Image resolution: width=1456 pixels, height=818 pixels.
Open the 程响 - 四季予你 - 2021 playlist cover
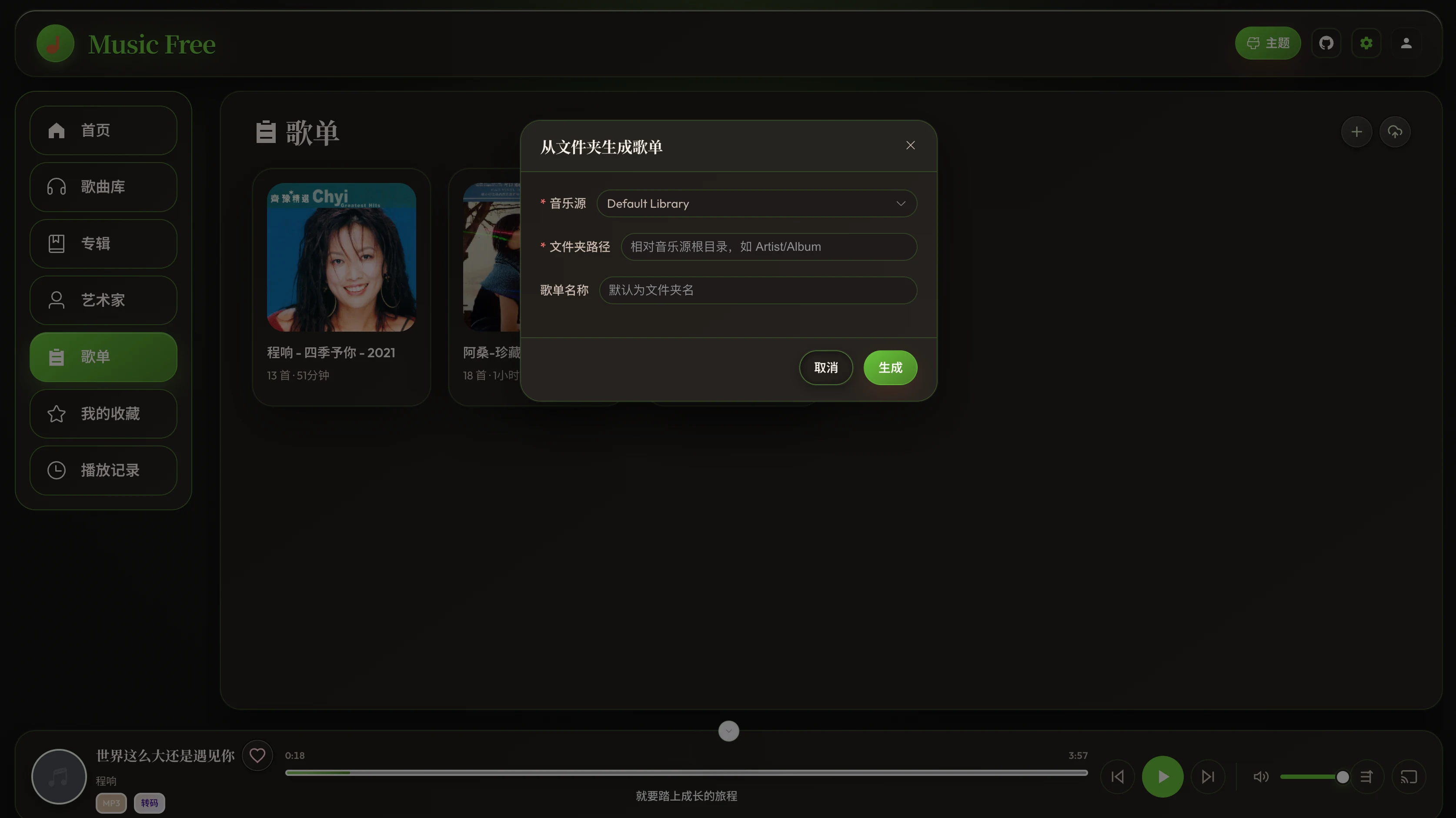pyautogui.click(x=341, y=257)
